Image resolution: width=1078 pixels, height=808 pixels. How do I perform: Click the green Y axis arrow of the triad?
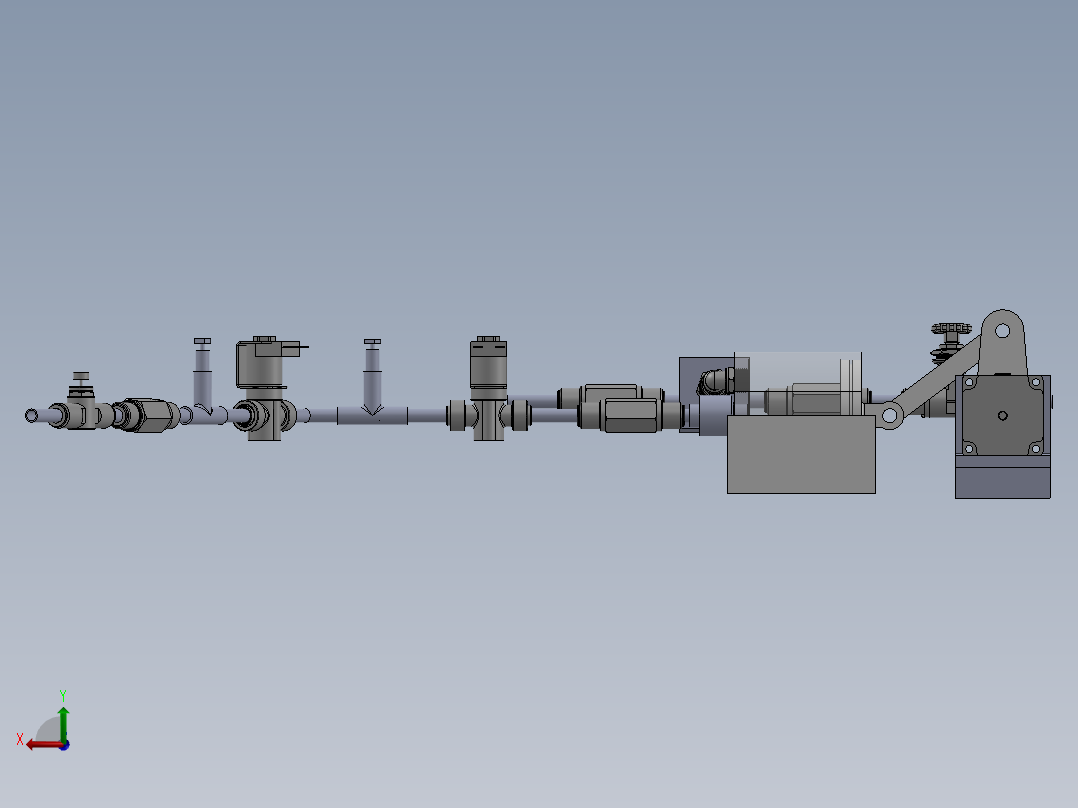coord(63,723)
